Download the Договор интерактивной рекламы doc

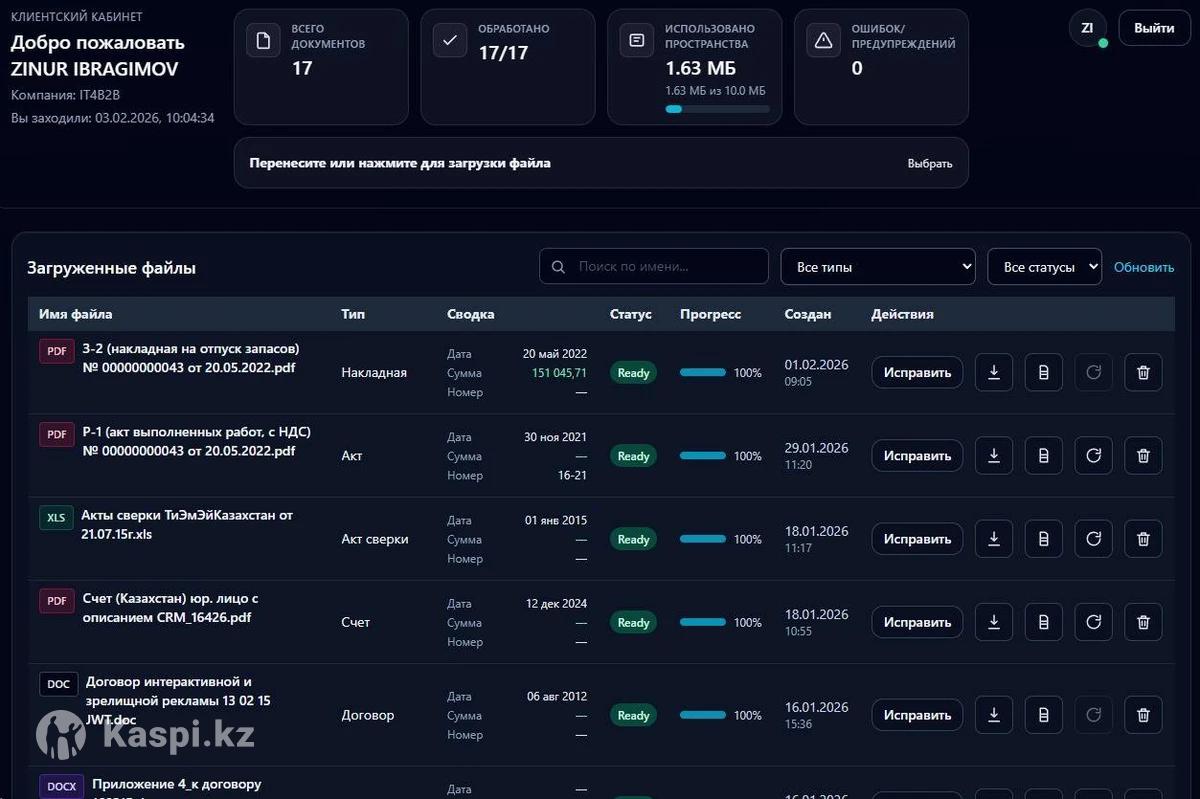(994, 715)
